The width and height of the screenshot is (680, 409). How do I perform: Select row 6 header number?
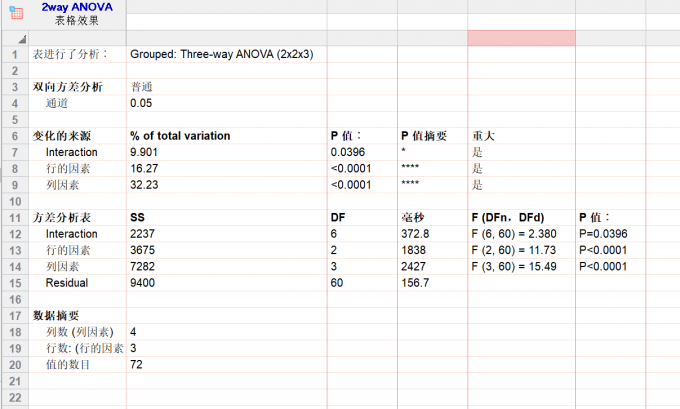pos(14,136)
